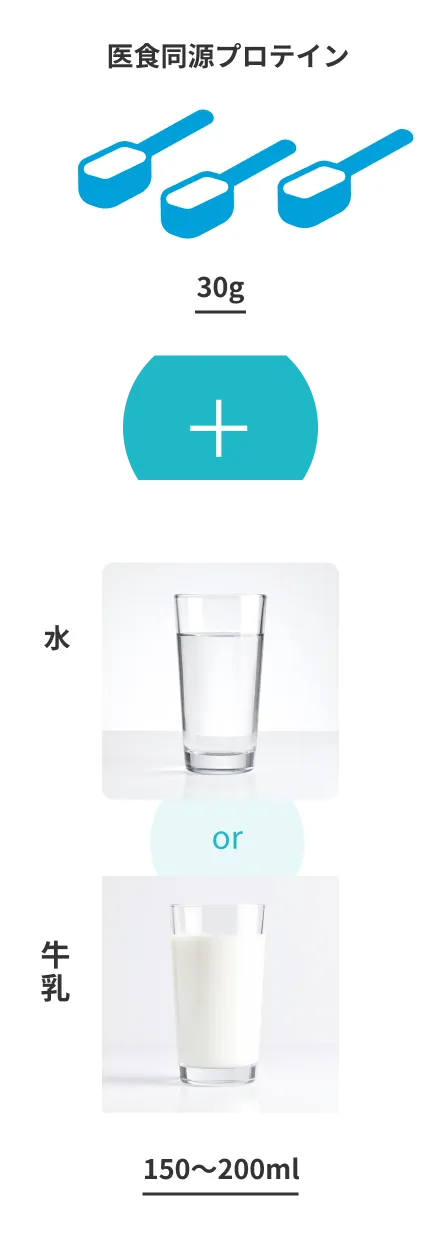This screenshot has width=441, height=1241.
Task: Tap the cup of the rightmost scoop
Action: 315,195
